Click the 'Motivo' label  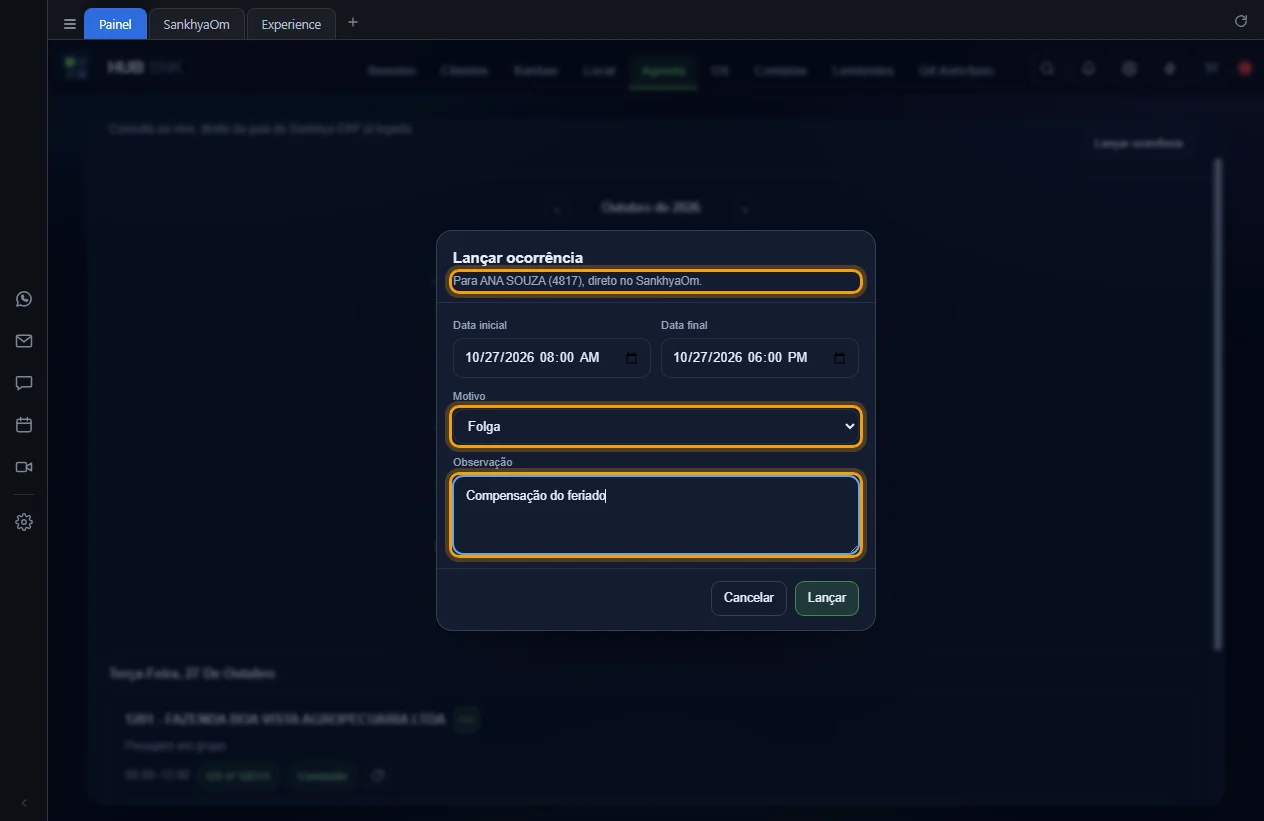pos(469,397)
